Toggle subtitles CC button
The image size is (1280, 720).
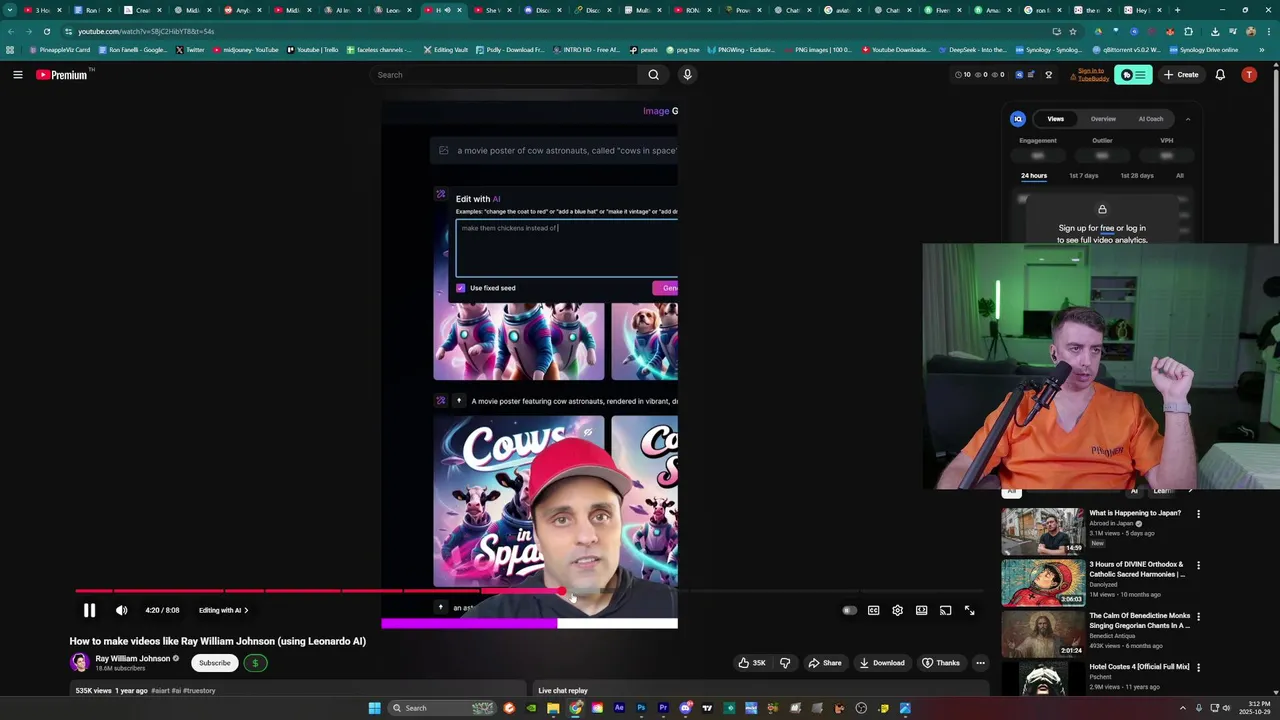(x=873, y=610)
